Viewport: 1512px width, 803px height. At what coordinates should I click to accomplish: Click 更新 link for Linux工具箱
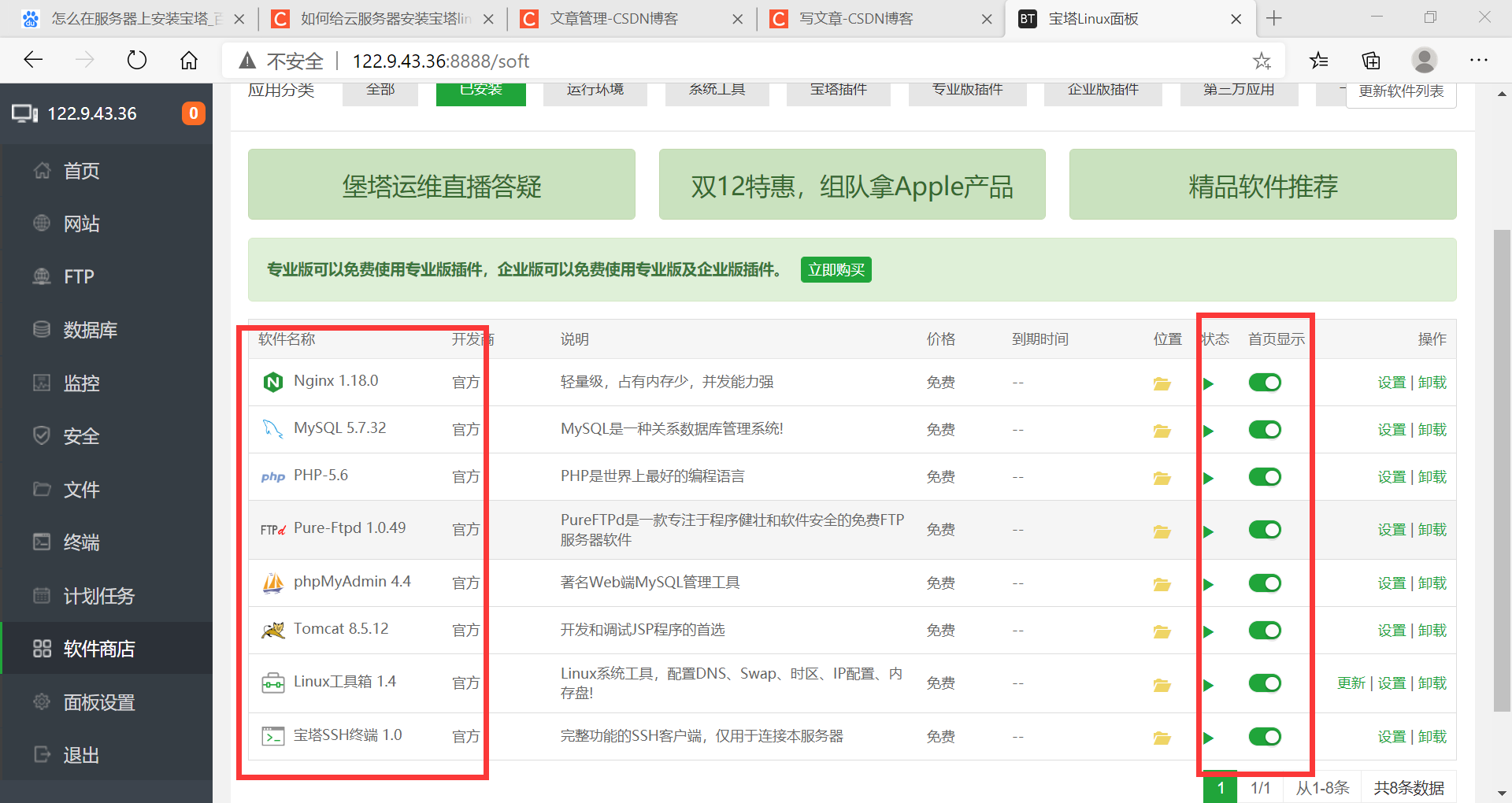[x=1351, y=683]
